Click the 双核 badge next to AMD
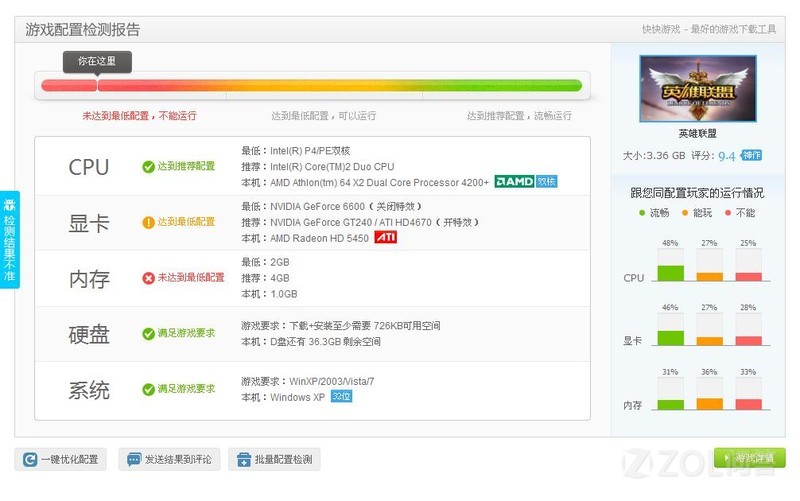This screenshot has width=800, height=501. click(546, 182)
